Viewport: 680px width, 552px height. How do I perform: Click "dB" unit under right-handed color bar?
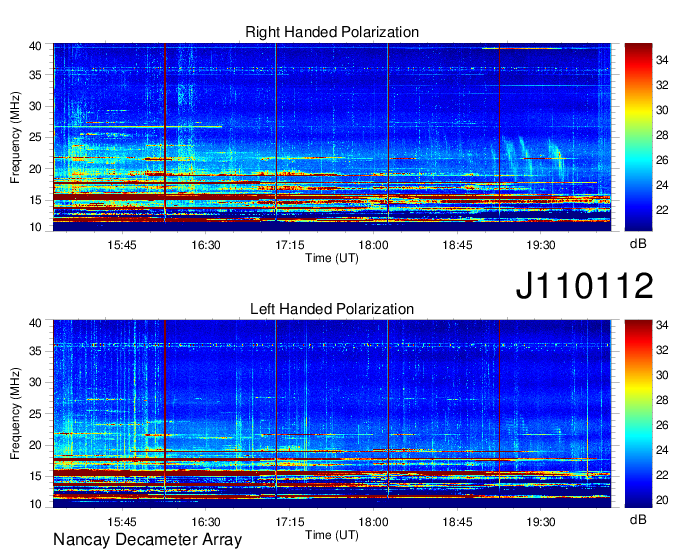coord(638,244)
